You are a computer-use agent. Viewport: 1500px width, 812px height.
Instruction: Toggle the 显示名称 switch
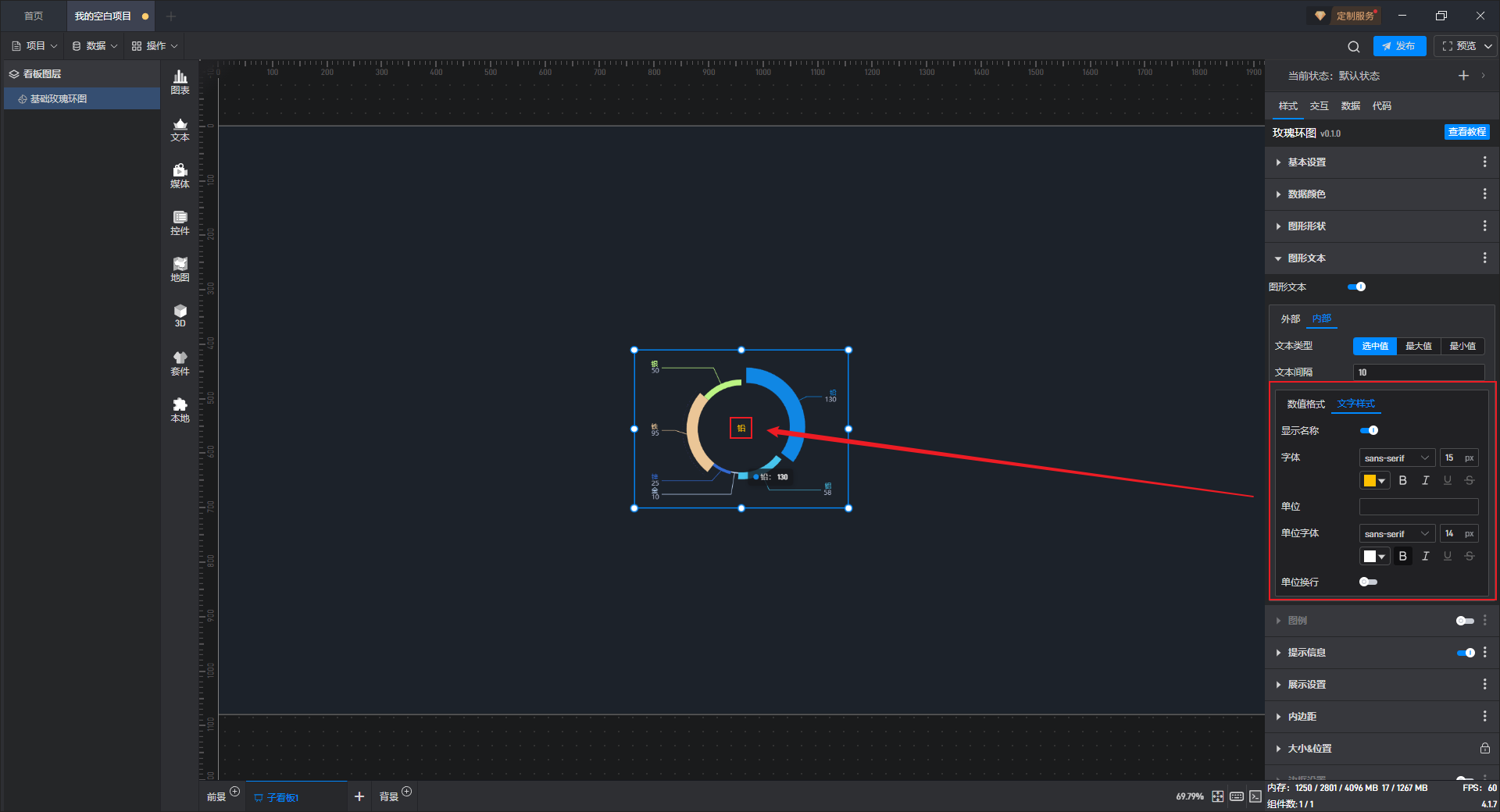1369,430
